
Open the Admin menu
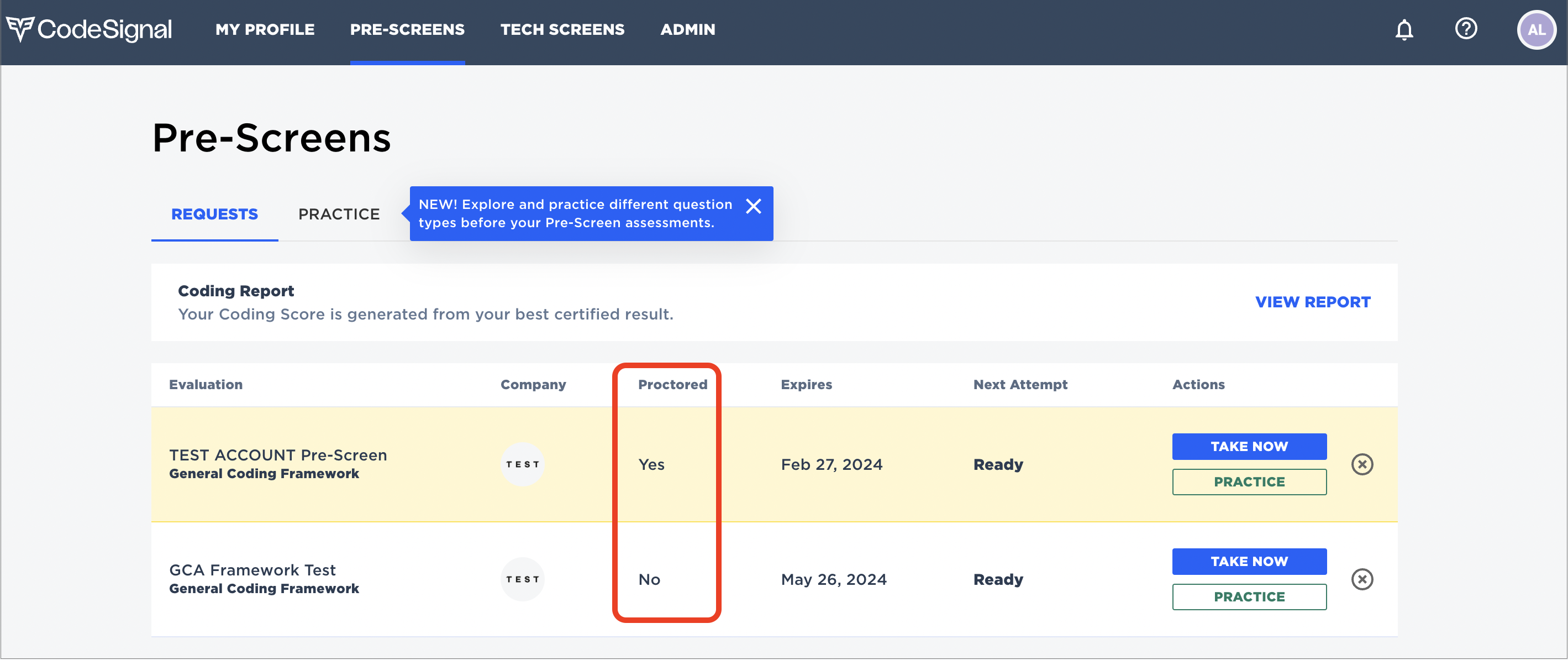pyautogui.click(x=687, y=29)
